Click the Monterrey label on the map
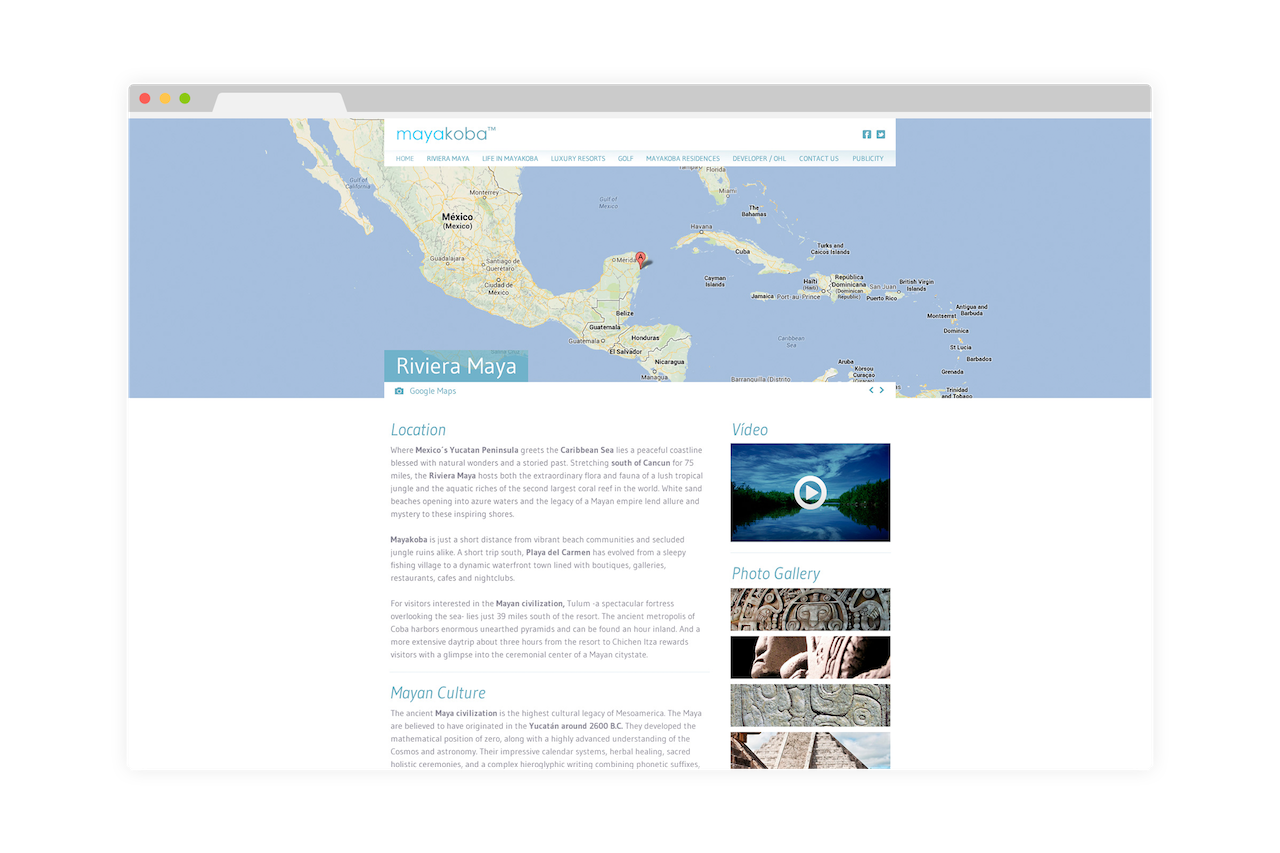The height and width of the screenshot is (853, 1280). pos(484,192)
